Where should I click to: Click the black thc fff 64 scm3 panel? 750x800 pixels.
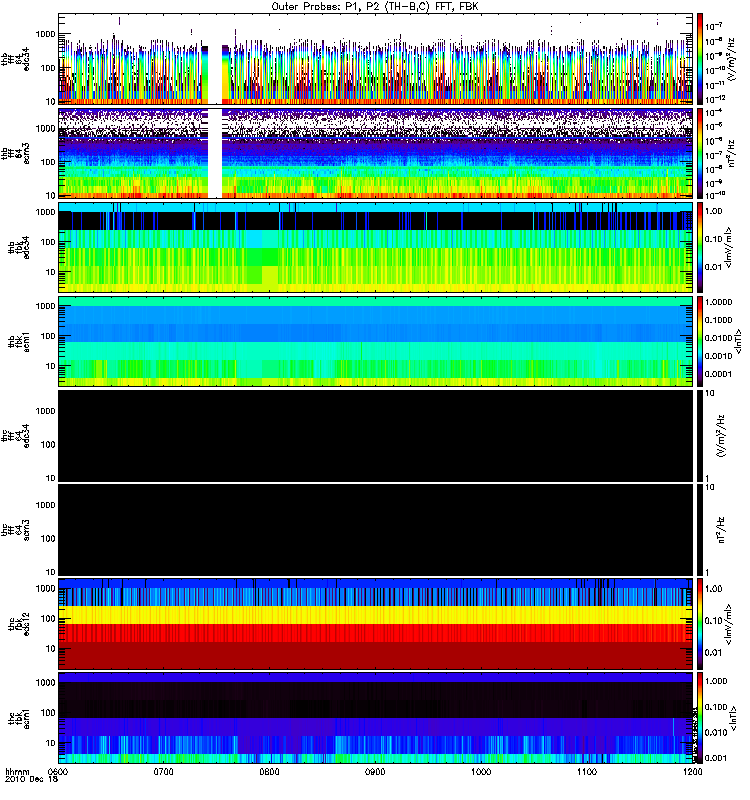point(376,530)
